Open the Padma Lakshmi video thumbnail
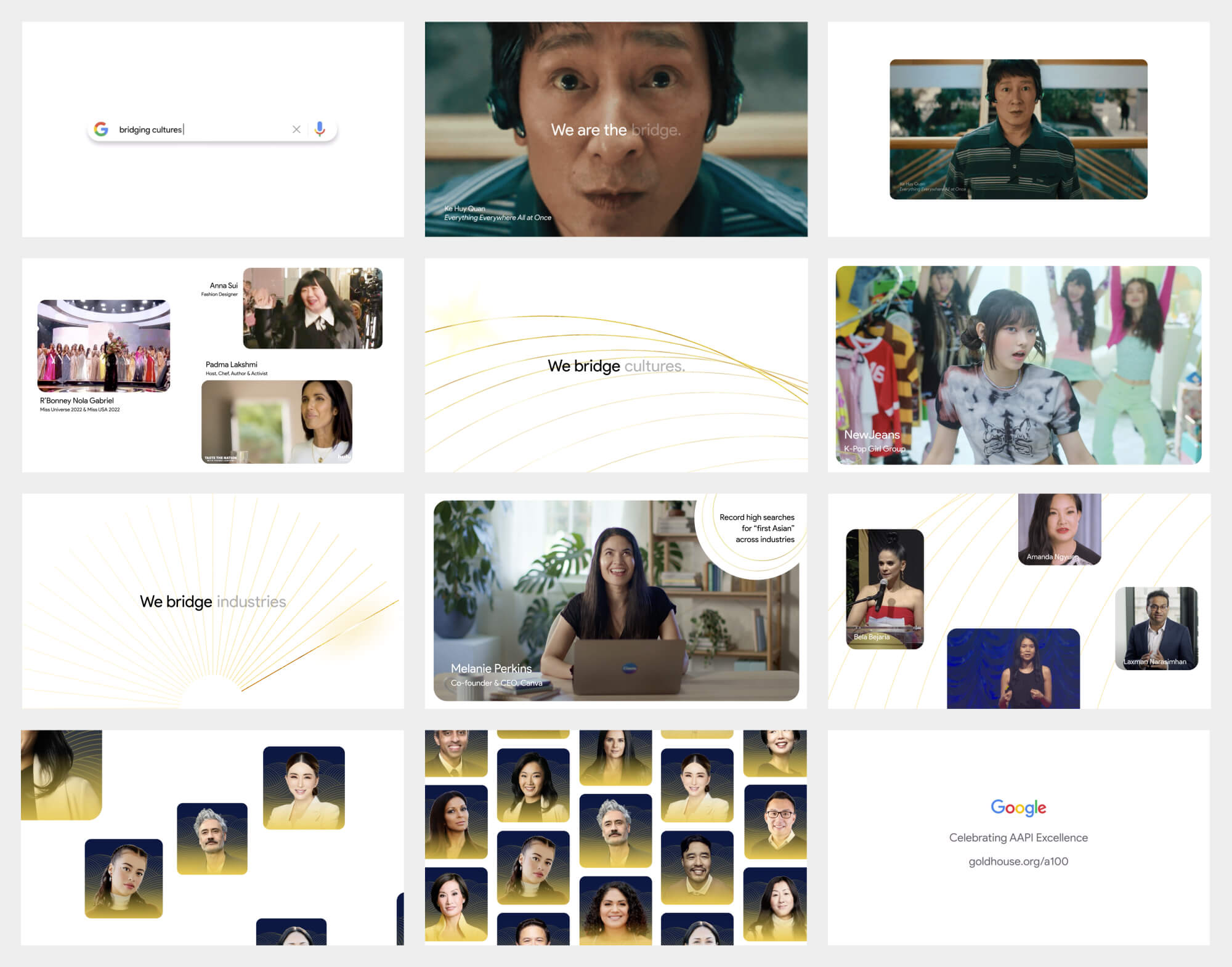 click(x=277, y=422)
